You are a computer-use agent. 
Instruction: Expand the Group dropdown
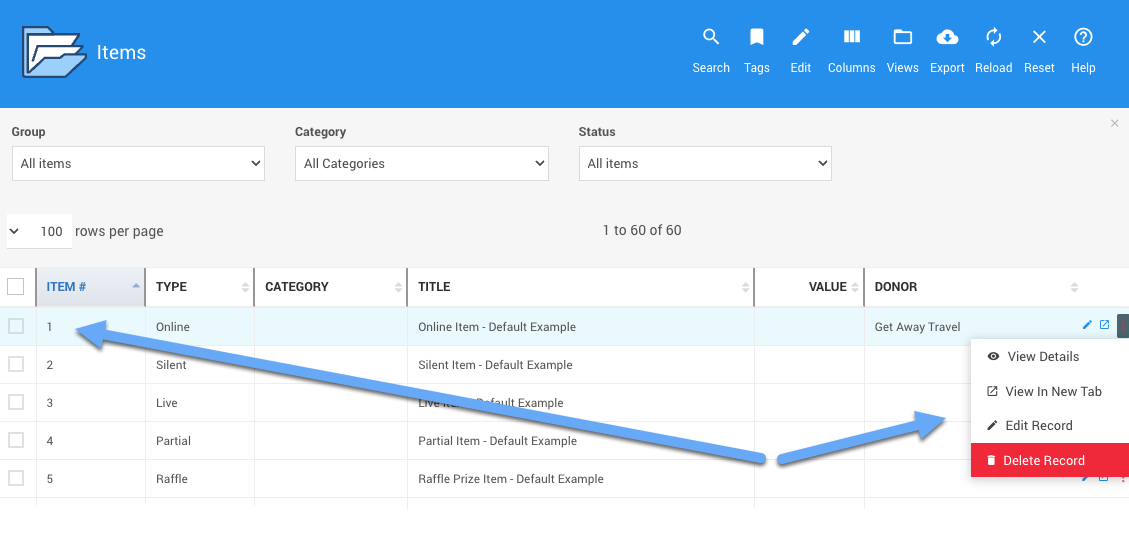[138, 163]
